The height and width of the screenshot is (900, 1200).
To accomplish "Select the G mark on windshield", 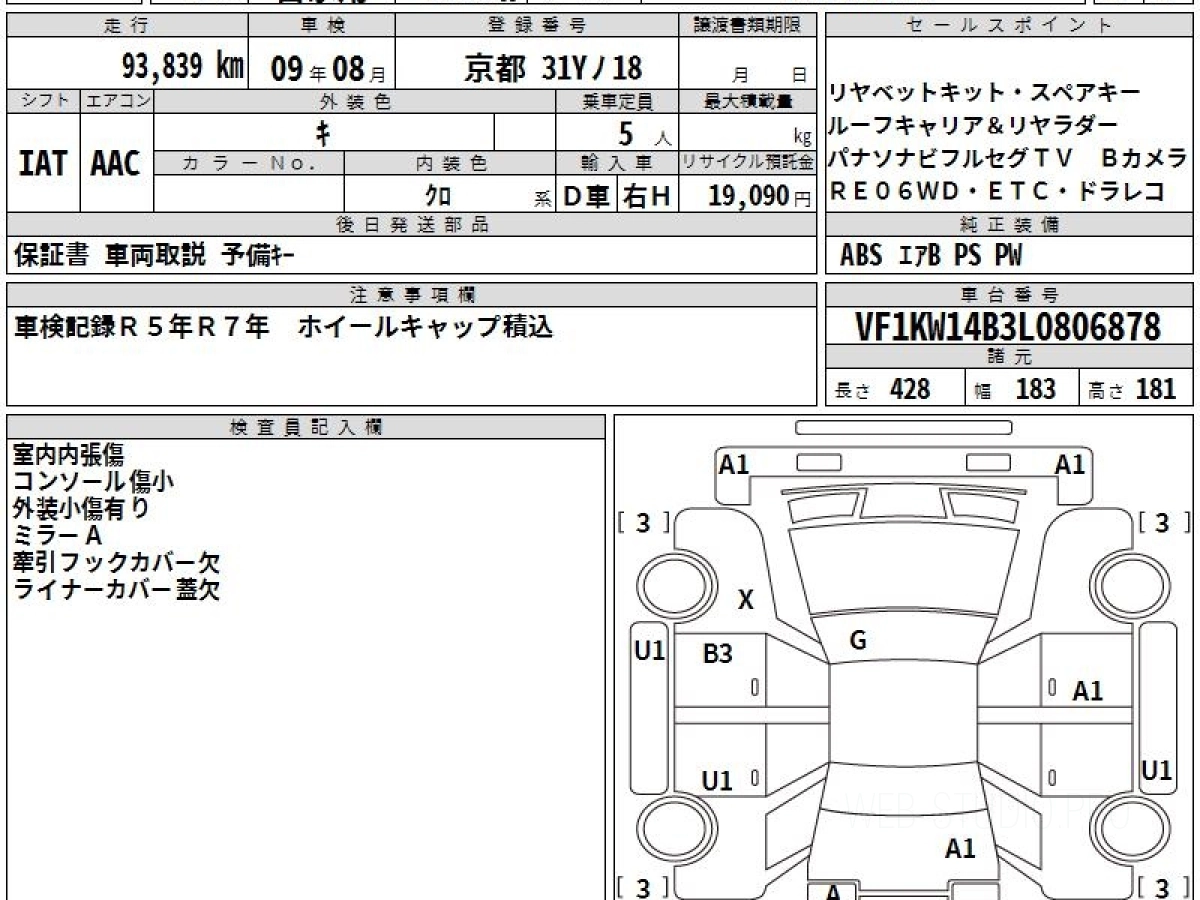I will [x=858, y=641].
